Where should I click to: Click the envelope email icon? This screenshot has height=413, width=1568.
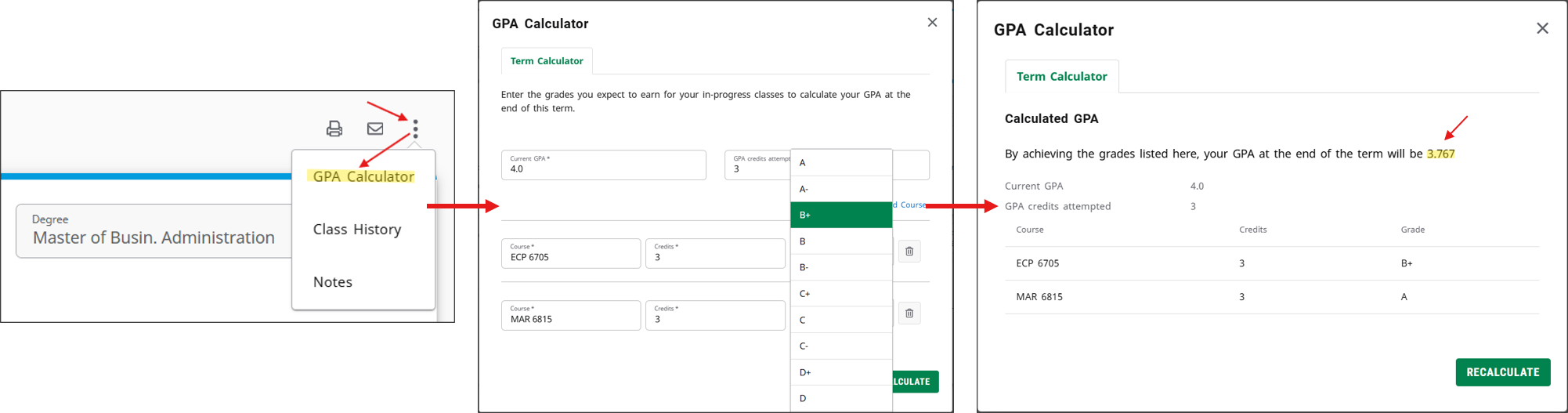click(x=375, y=129)
